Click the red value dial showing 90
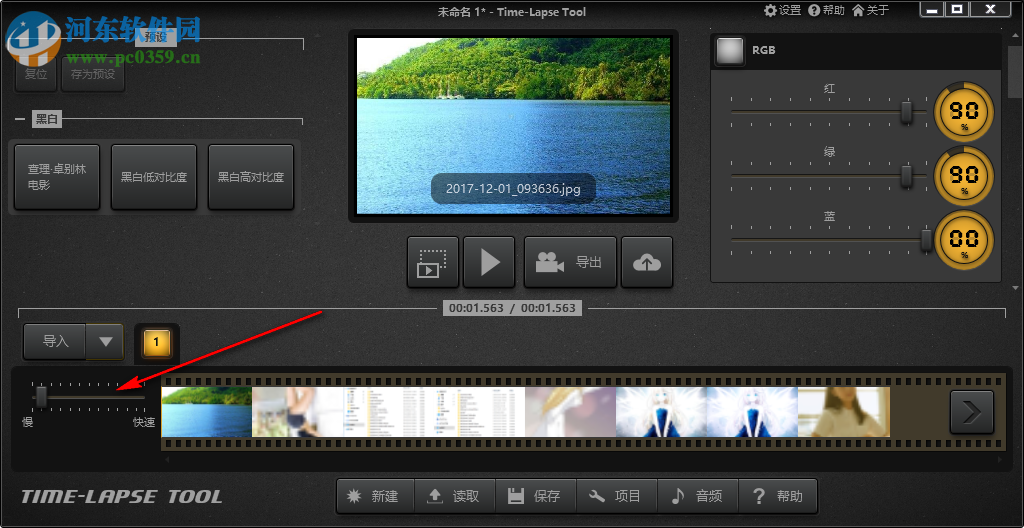The height and width of the screenshot is (528, 1024). coord(964,112)
